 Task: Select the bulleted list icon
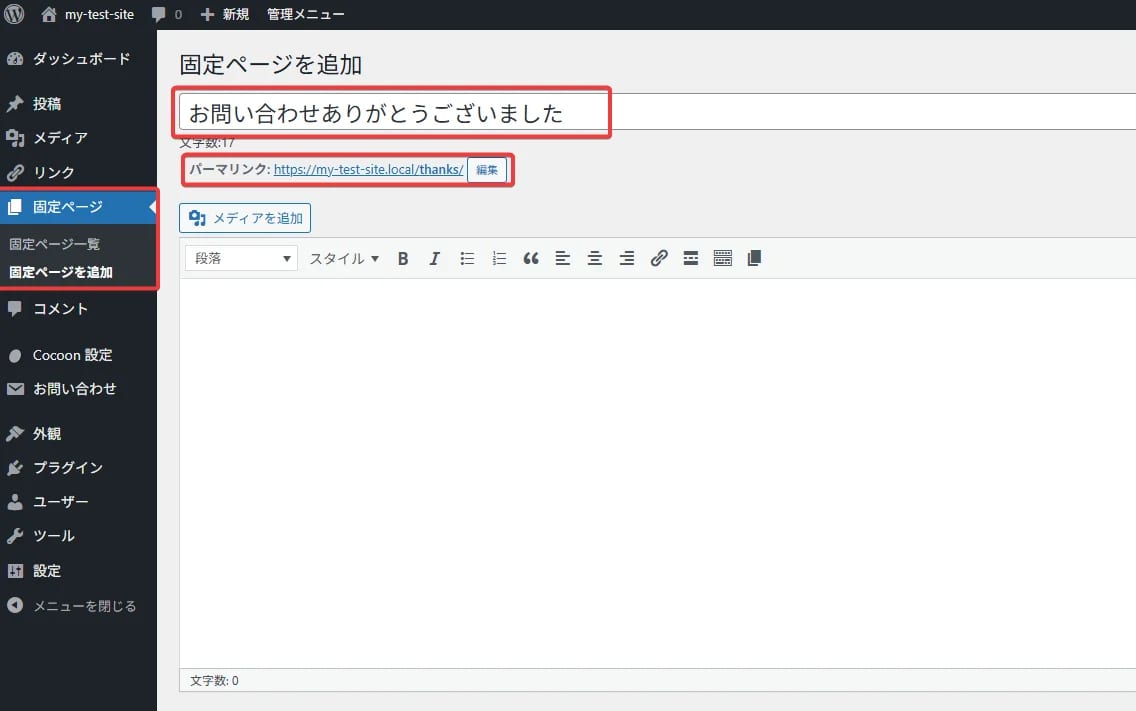[x=467, y=258]
